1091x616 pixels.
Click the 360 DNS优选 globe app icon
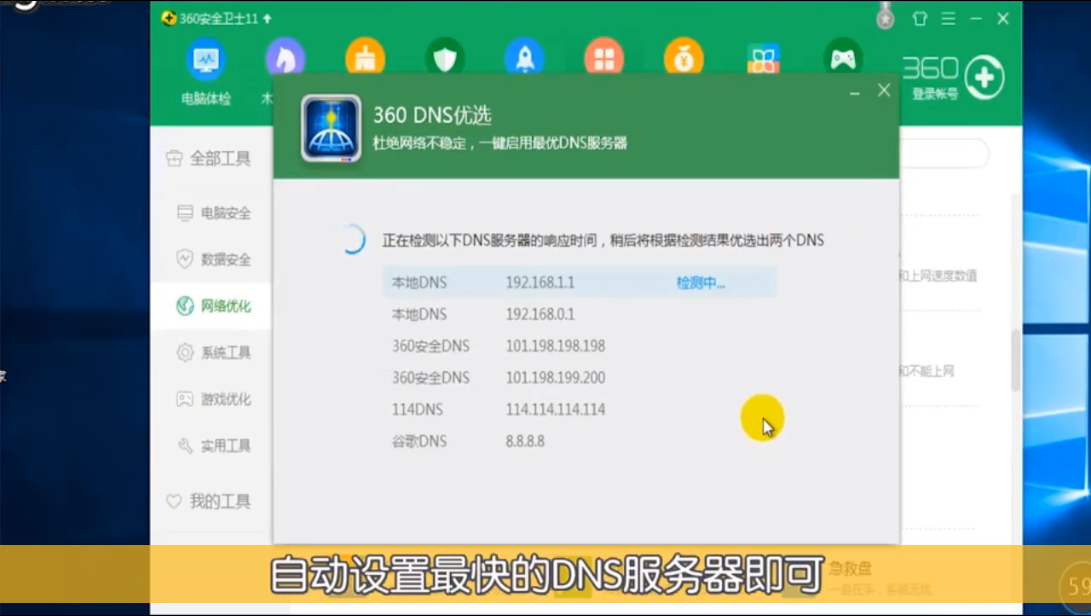pos(331,129)
